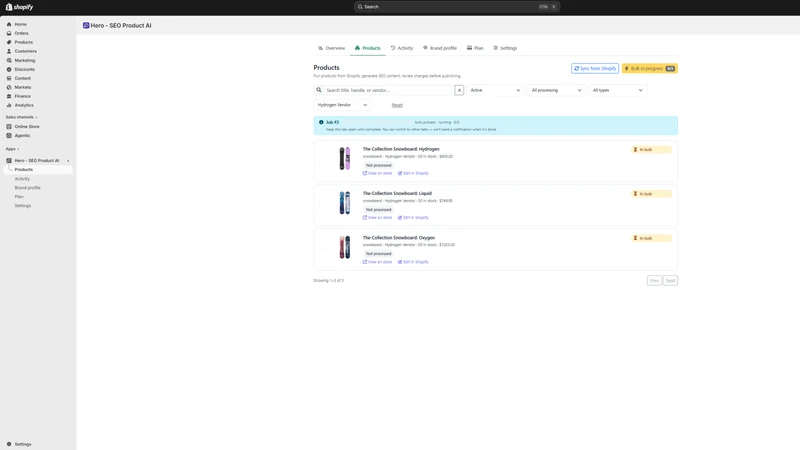Open Home from the sidebar

click(20, 24)
